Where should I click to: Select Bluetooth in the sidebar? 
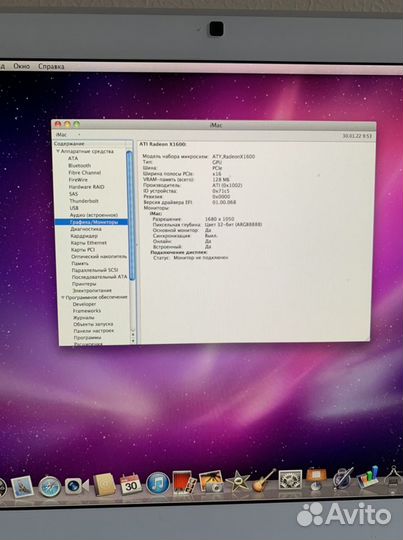pos(80,165)
